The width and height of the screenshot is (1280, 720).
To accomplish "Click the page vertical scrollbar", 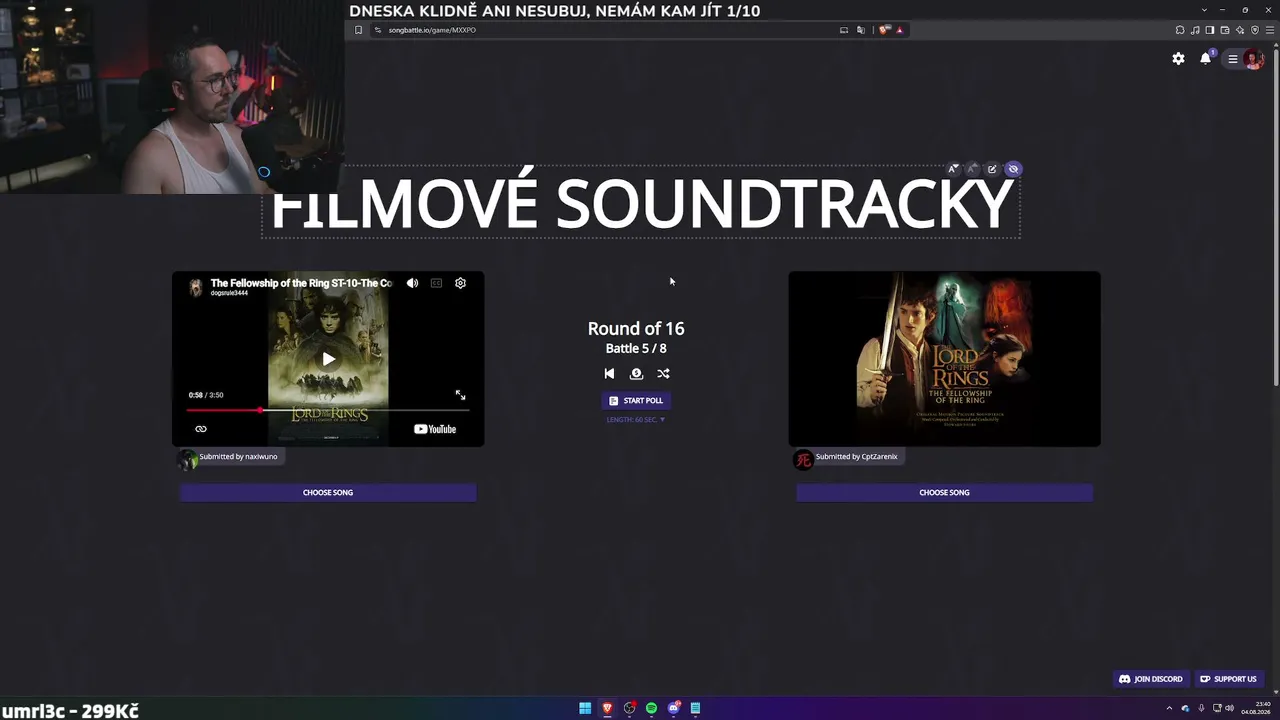I will (1276, 215).
